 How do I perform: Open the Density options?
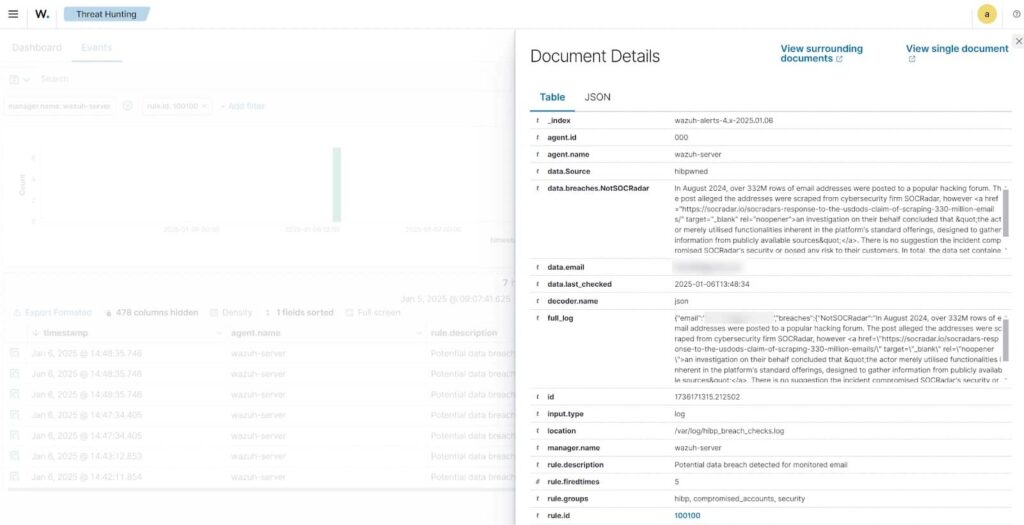coord(231,313)
